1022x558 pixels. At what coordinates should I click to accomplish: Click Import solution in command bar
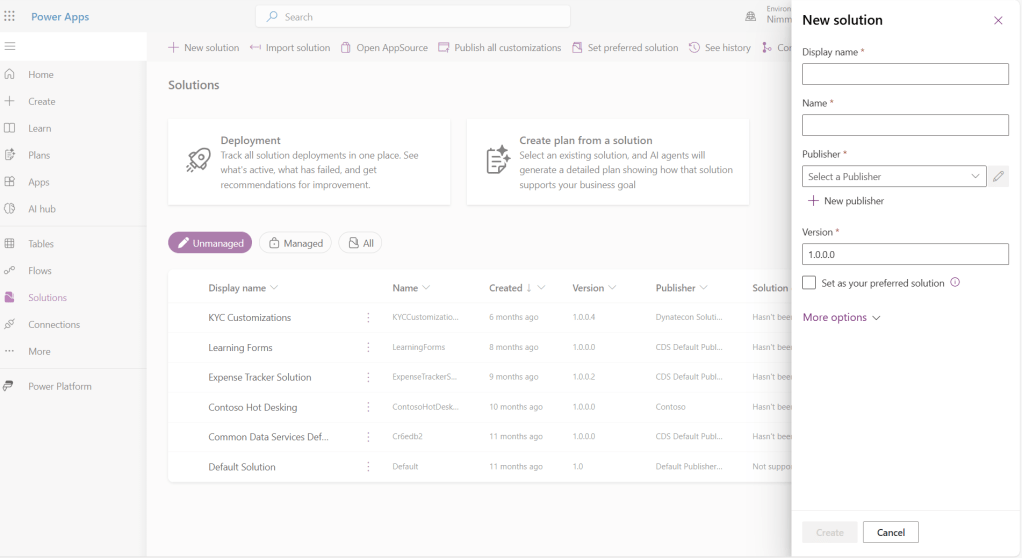pos(290,48)
